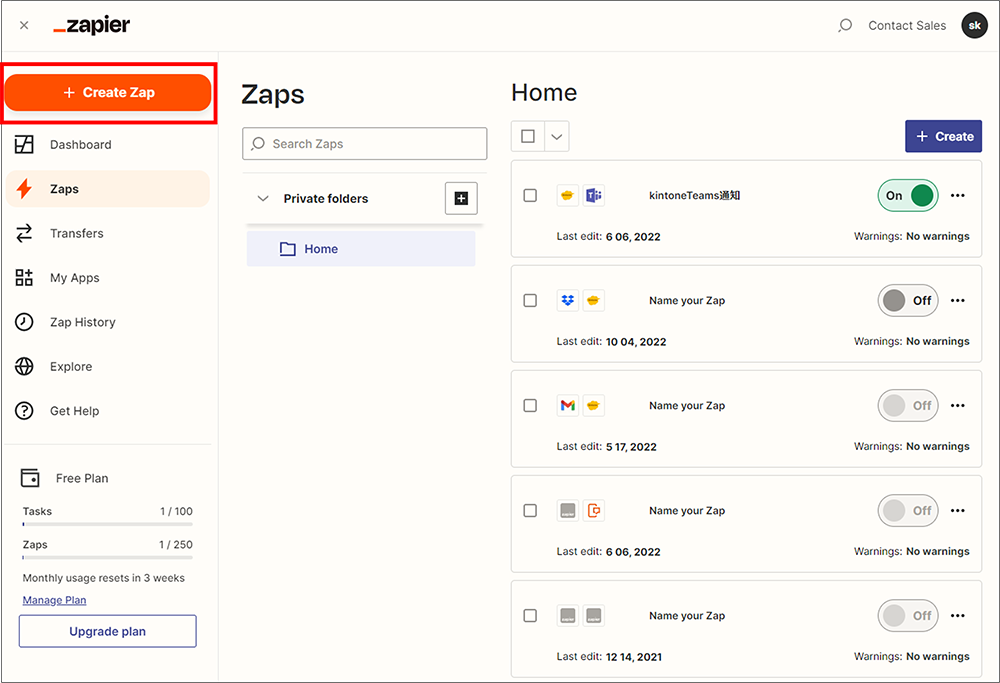Click the kintone icon on kintoneTeams通知 Zap

tap(568, 195)
